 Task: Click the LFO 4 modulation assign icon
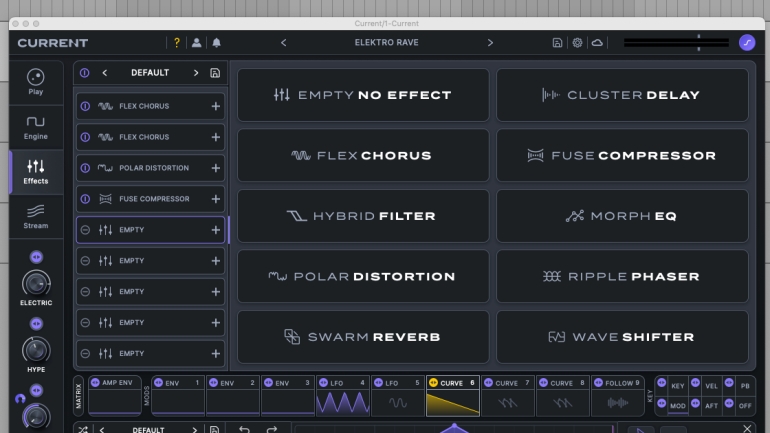[x=323, y=382]
